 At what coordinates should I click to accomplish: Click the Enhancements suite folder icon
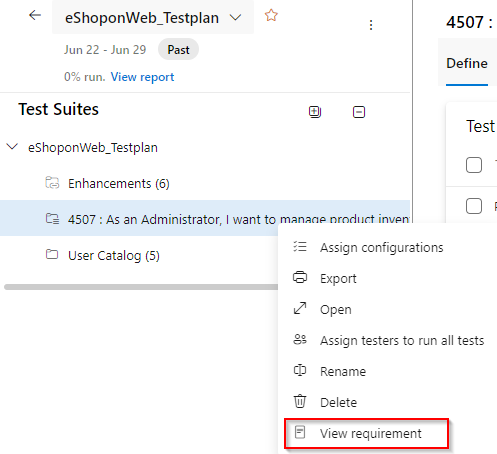pyautogui.click(x=52, y=183)
